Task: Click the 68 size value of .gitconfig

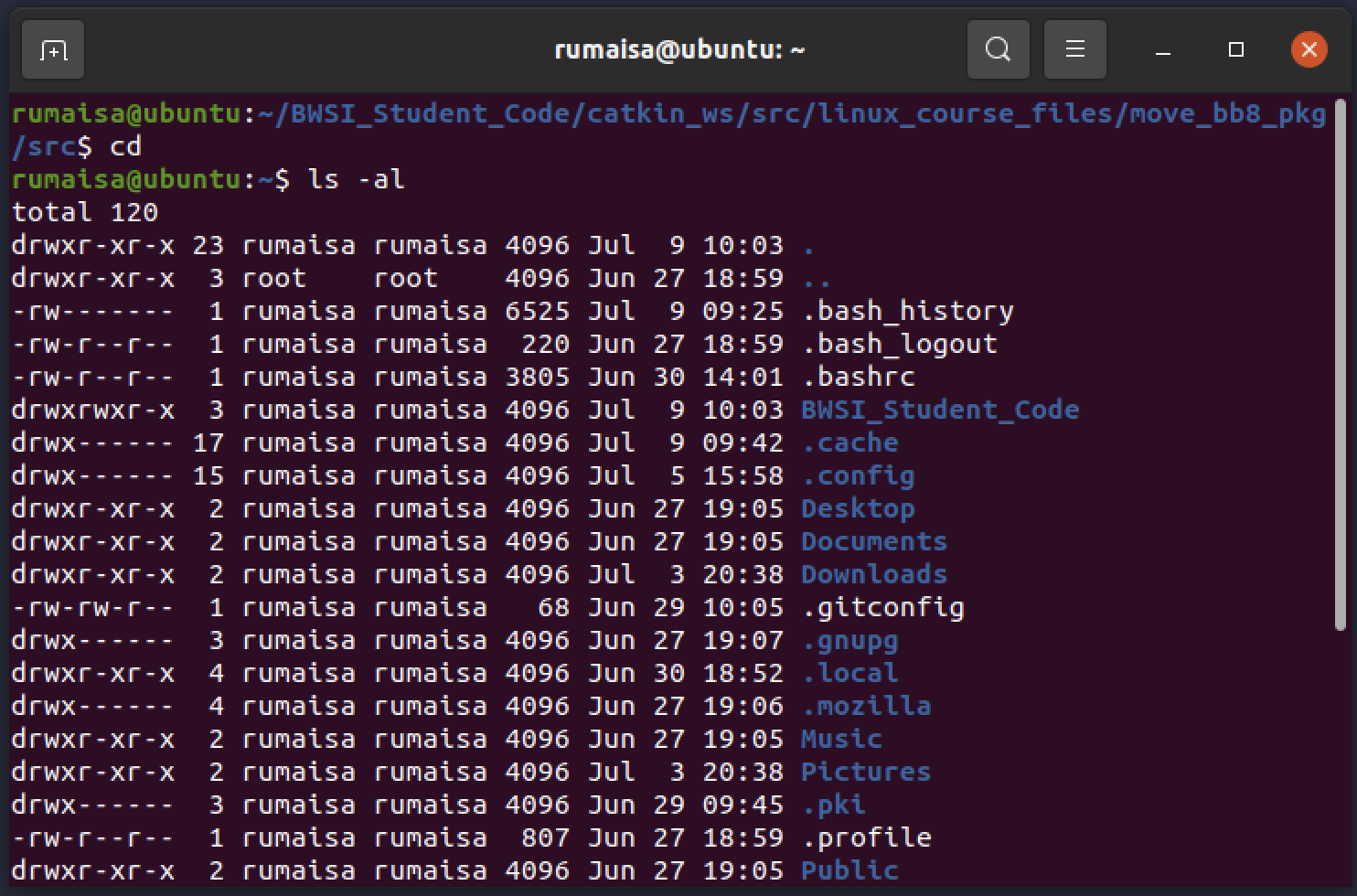Action: click(x=554, y=607)
